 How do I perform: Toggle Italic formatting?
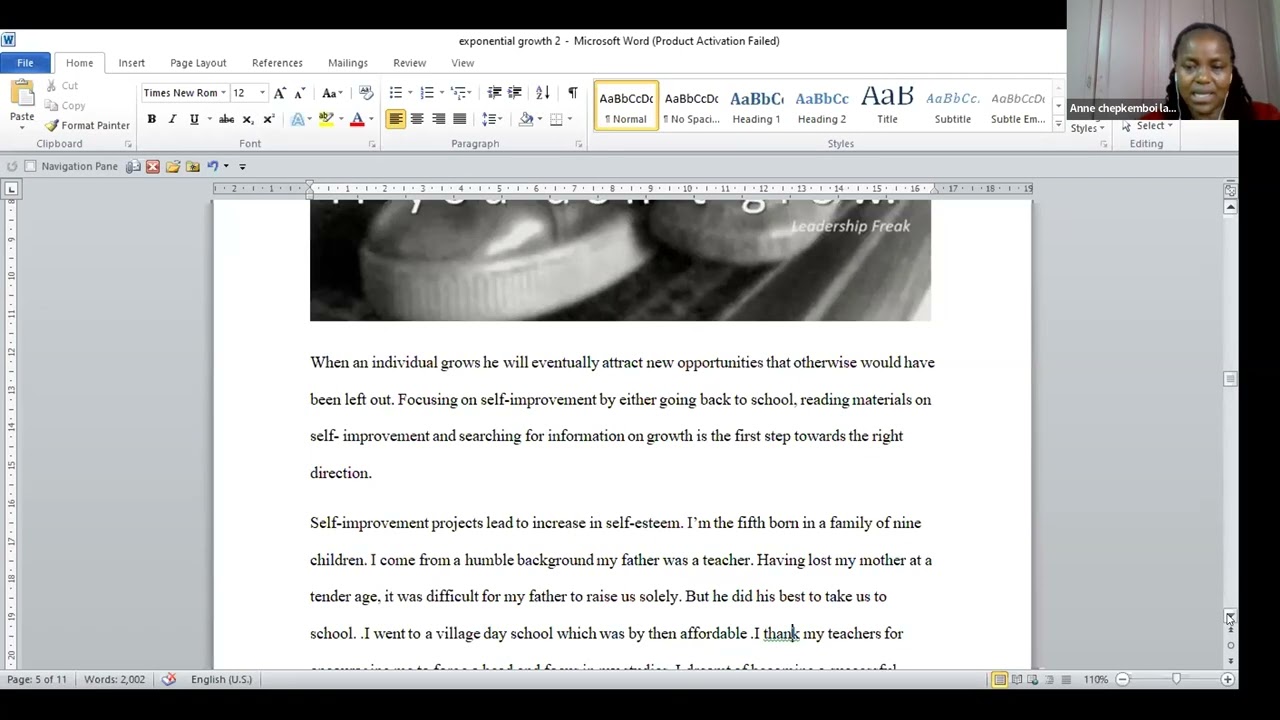point(172,119)
